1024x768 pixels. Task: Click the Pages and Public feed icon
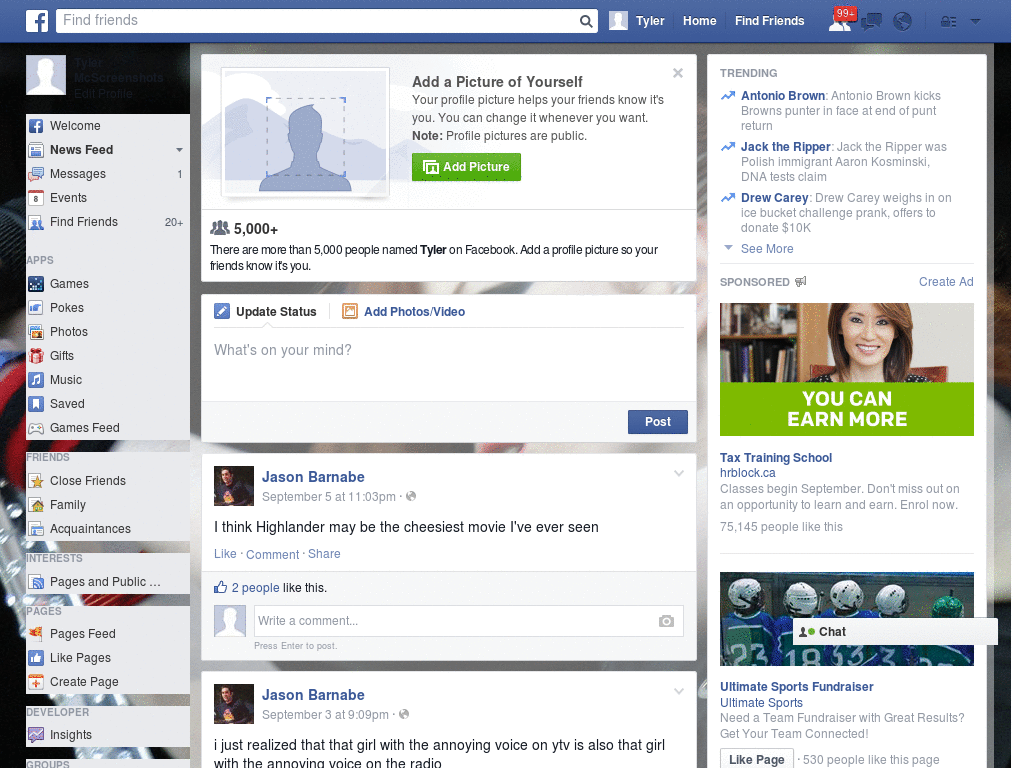click(x=36, y=582)
